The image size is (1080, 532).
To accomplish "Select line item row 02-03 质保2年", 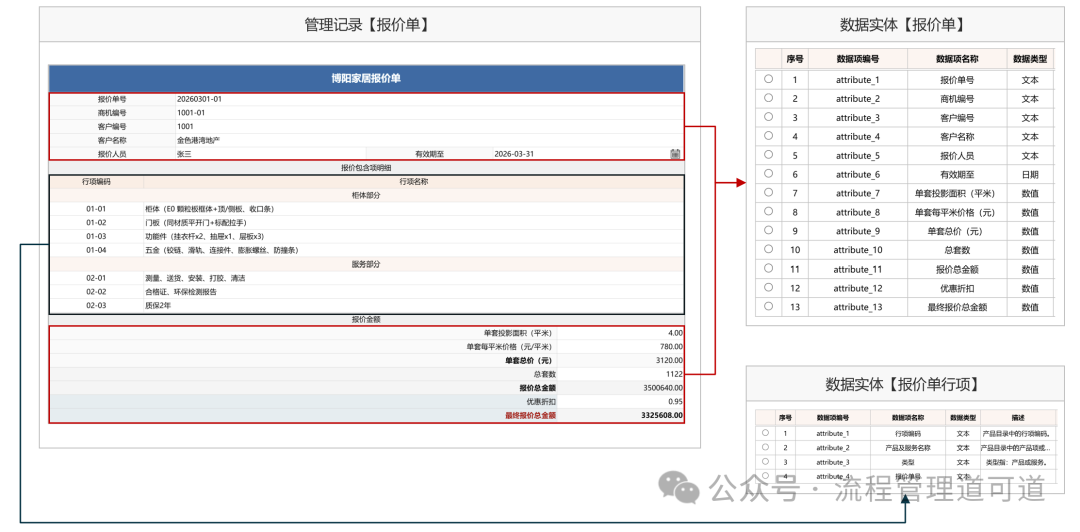I will point(366,306).
